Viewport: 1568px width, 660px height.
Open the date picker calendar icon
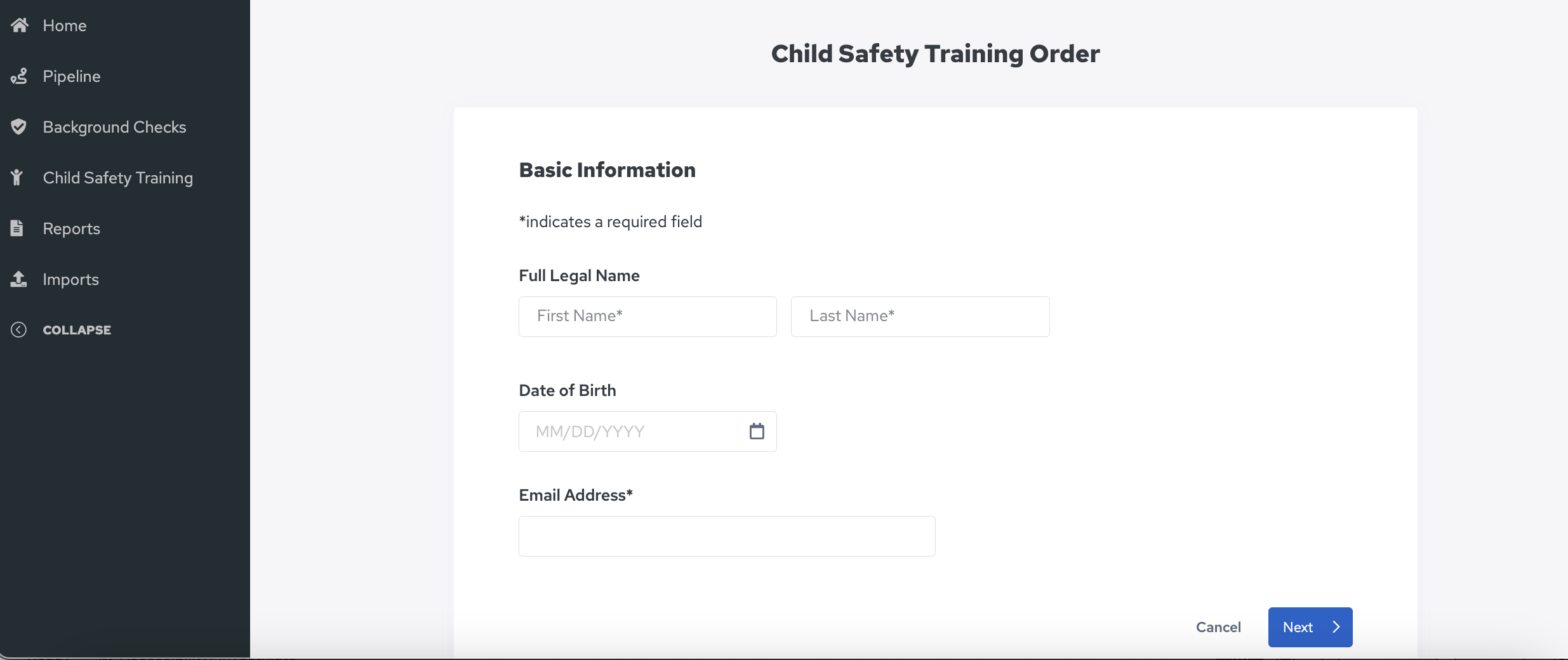[x=757, y=432]
